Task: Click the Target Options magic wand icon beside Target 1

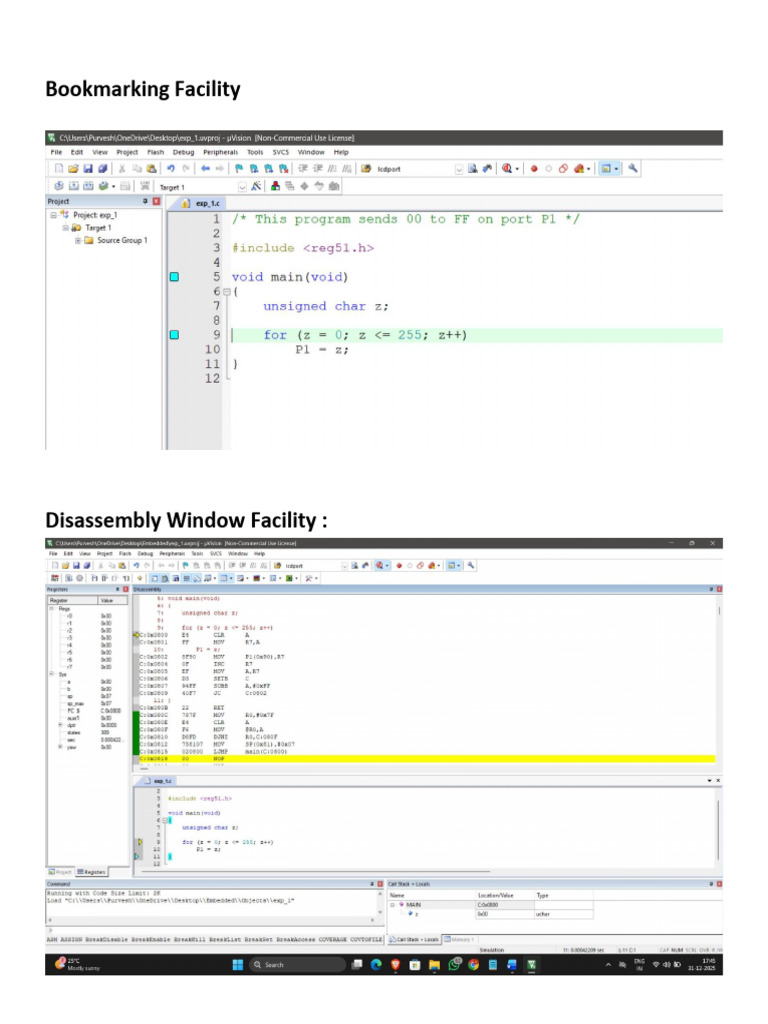Action: pos(256,186)
